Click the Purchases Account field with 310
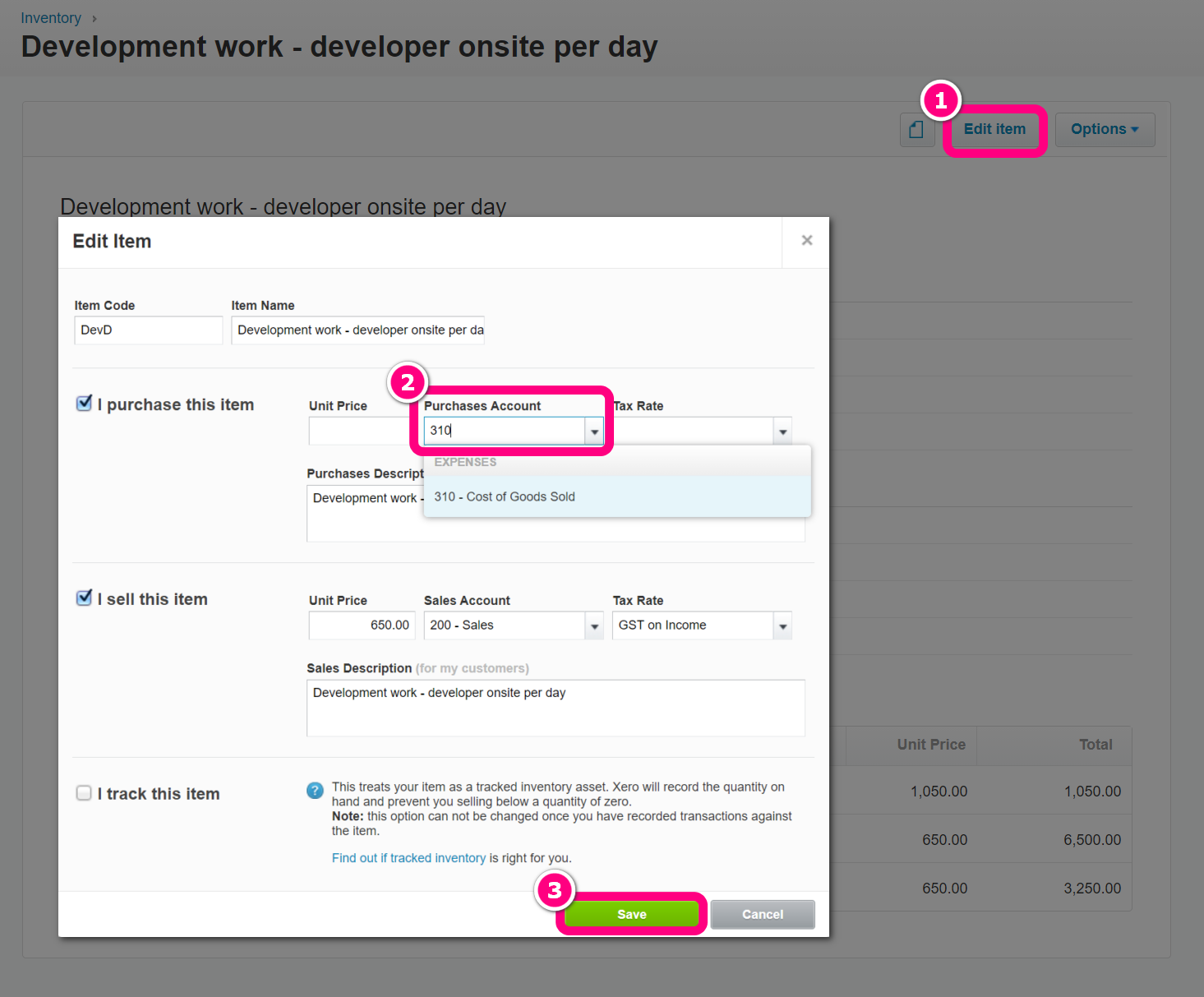The image size is (1204, 997). [504, 431]
